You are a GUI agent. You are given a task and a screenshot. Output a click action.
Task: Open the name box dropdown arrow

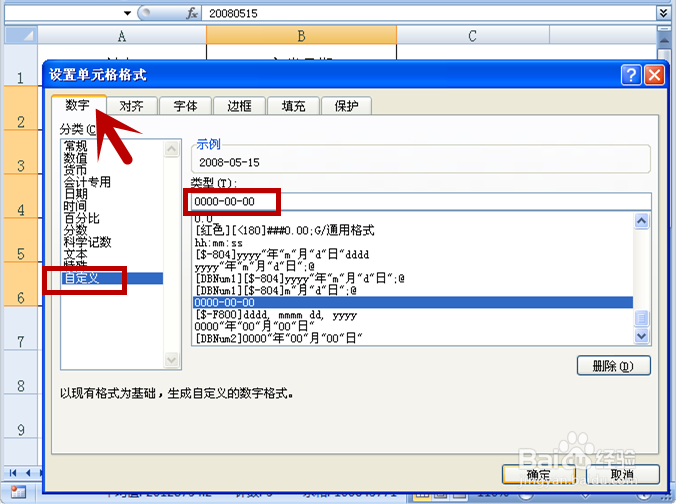click(127, 13)
